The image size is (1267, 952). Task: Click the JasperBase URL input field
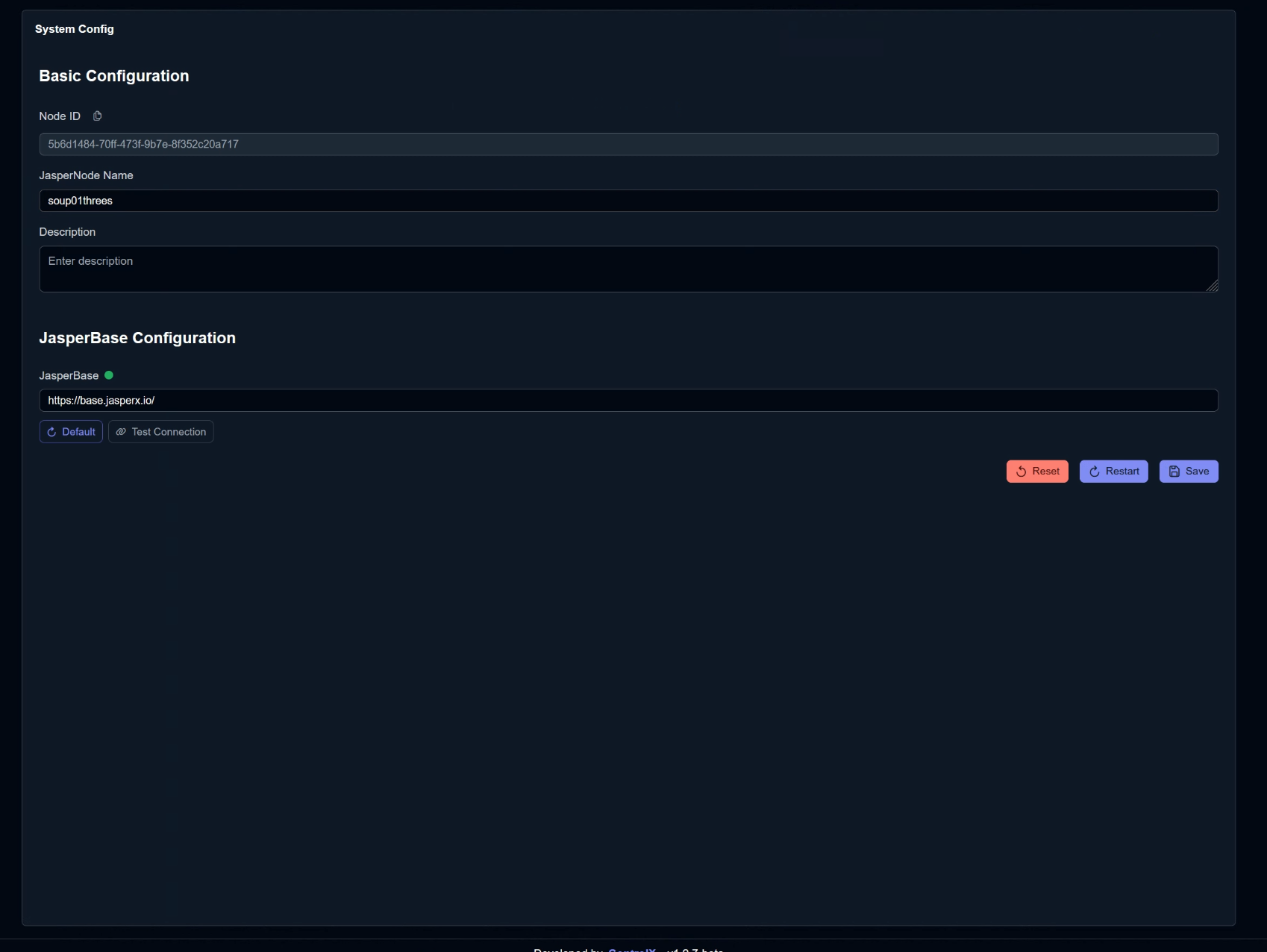628,401
